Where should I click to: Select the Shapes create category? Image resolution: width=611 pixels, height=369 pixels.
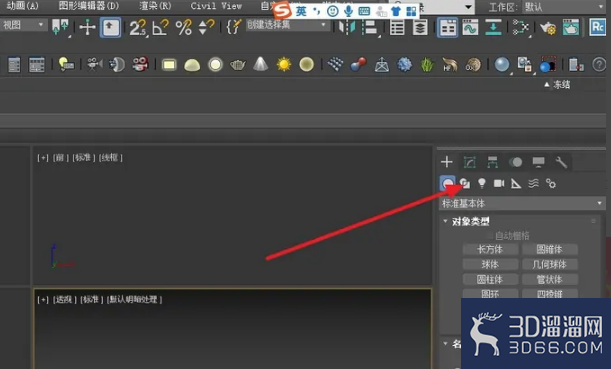click(464, 183)
